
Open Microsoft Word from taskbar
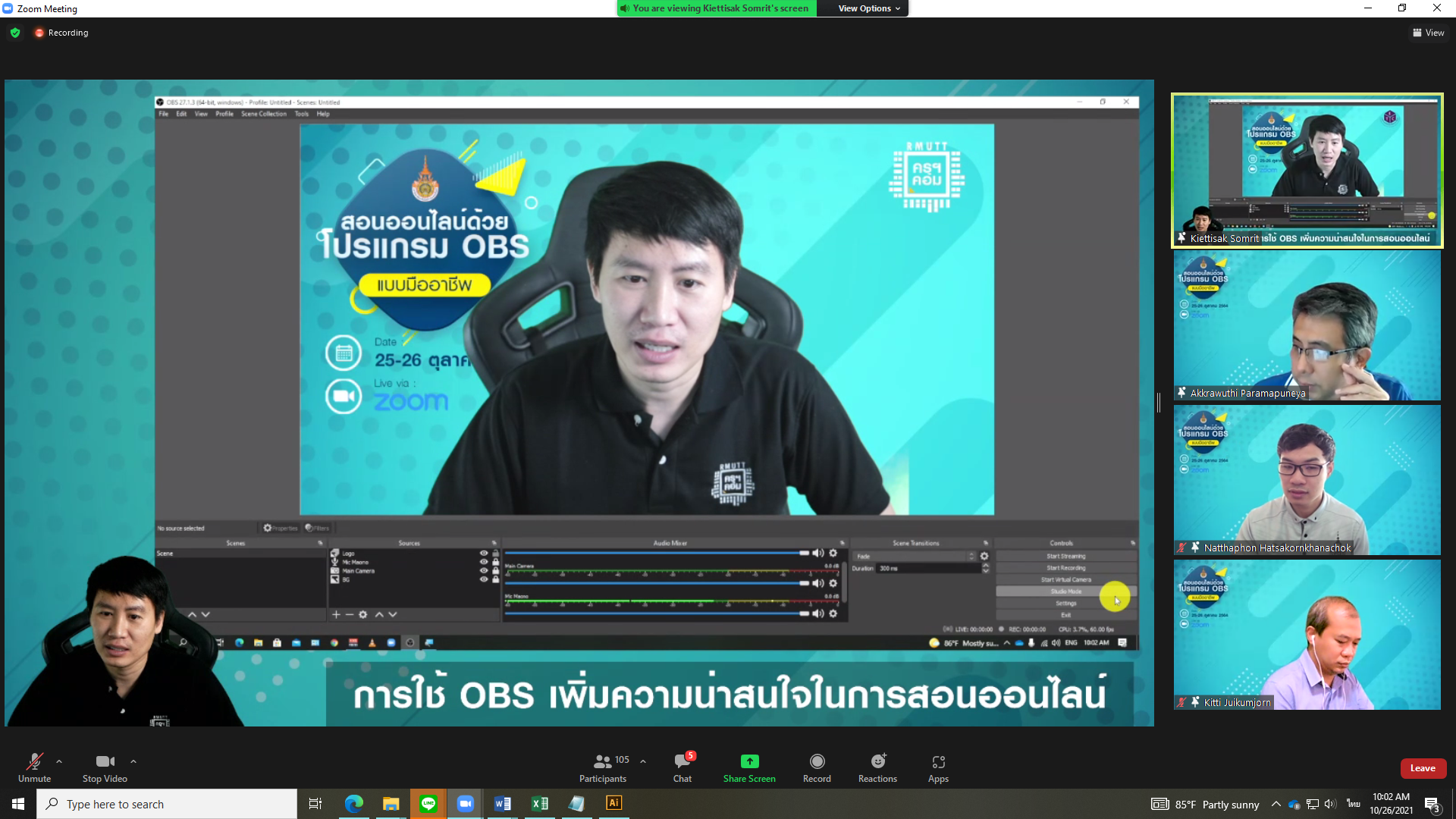502,804
